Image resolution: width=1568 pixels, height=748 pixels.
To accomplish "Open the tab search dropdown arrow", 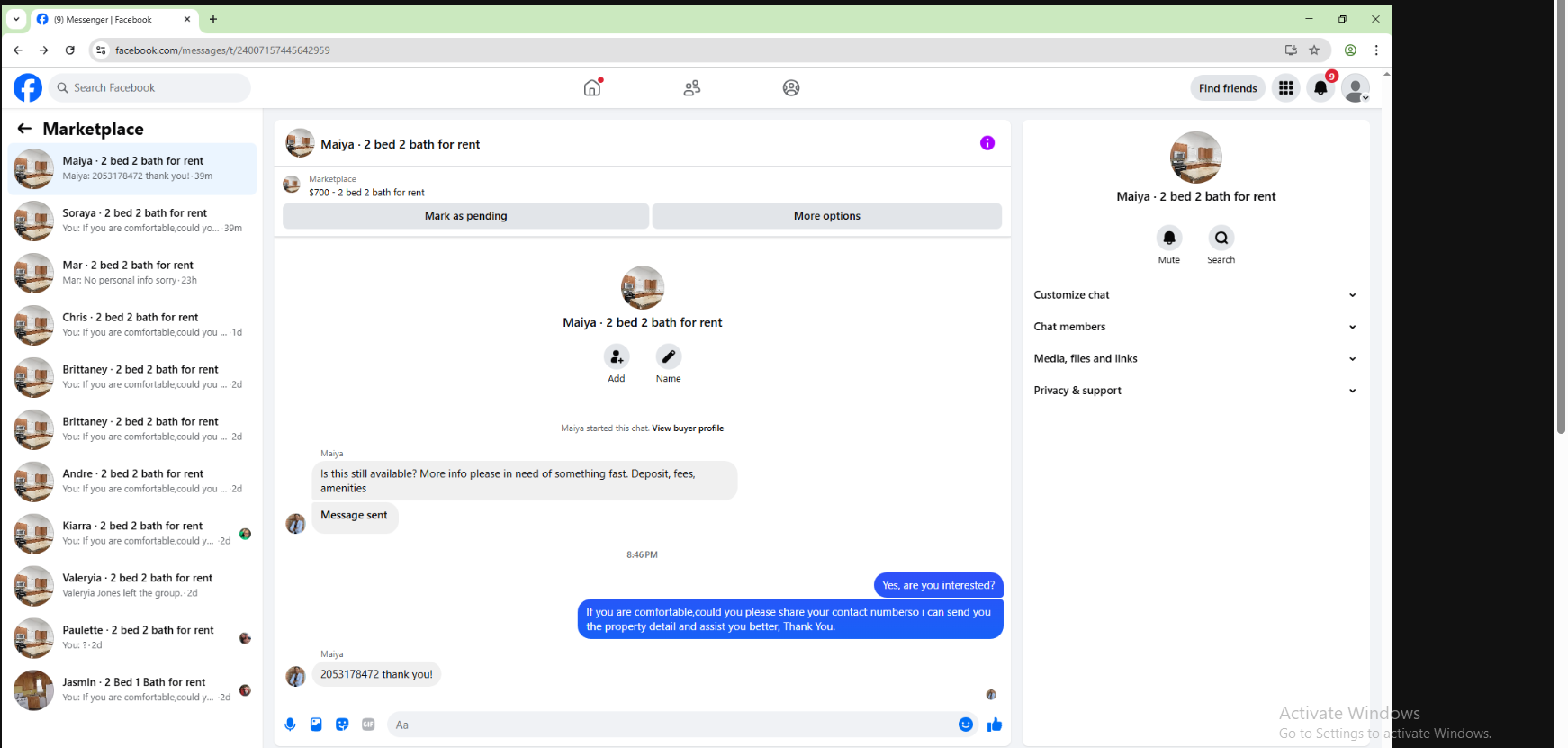I will coord(16,19).
